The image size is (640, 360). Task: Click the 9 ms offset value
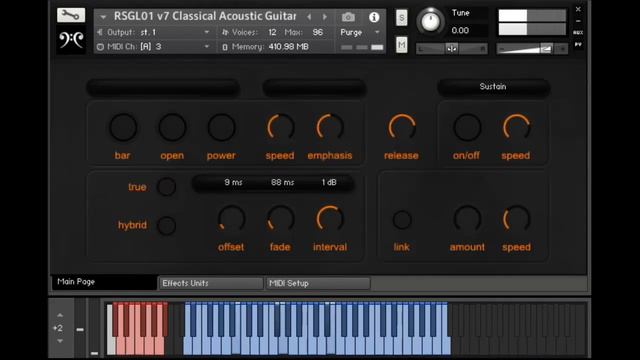233,182
